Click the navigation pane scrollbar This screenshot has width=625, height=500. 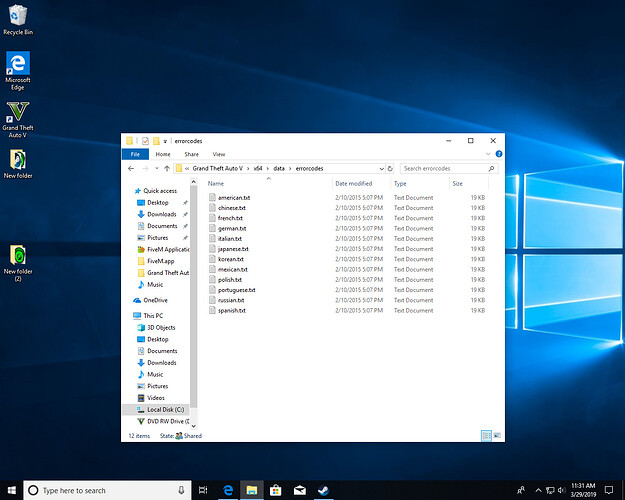pos(194,296)
